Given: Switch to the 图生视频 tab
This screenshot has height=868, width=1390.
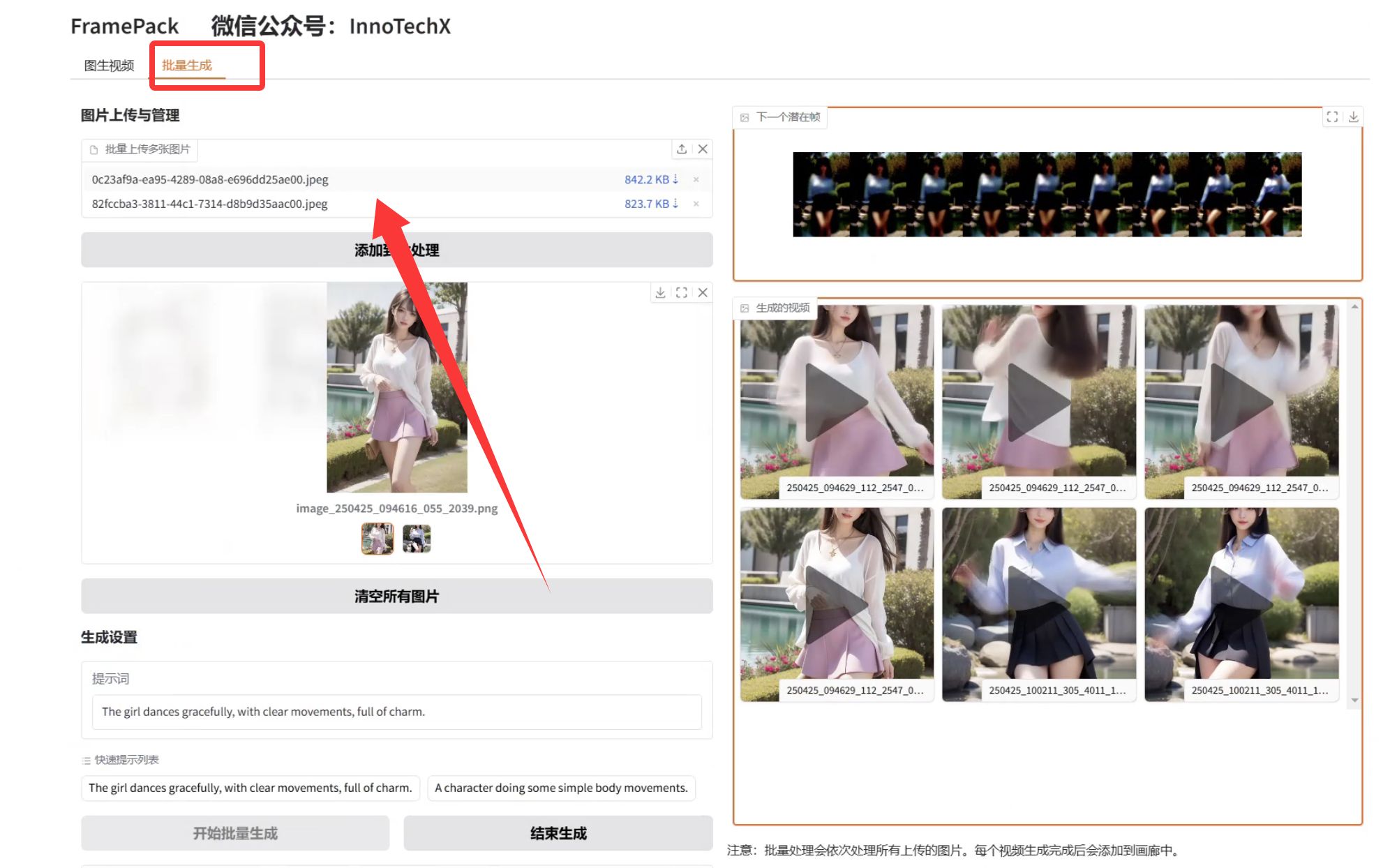Looking at the screenshot, I should (109, 66).
